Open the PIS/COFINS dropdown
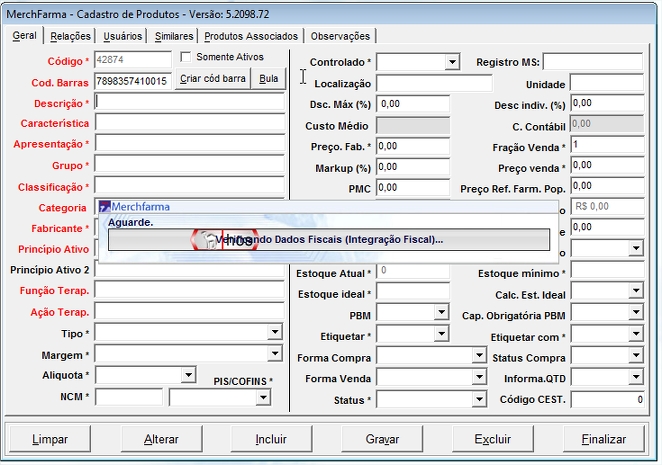662x465 pixels. pyautogui.click(x=263, y=397)
